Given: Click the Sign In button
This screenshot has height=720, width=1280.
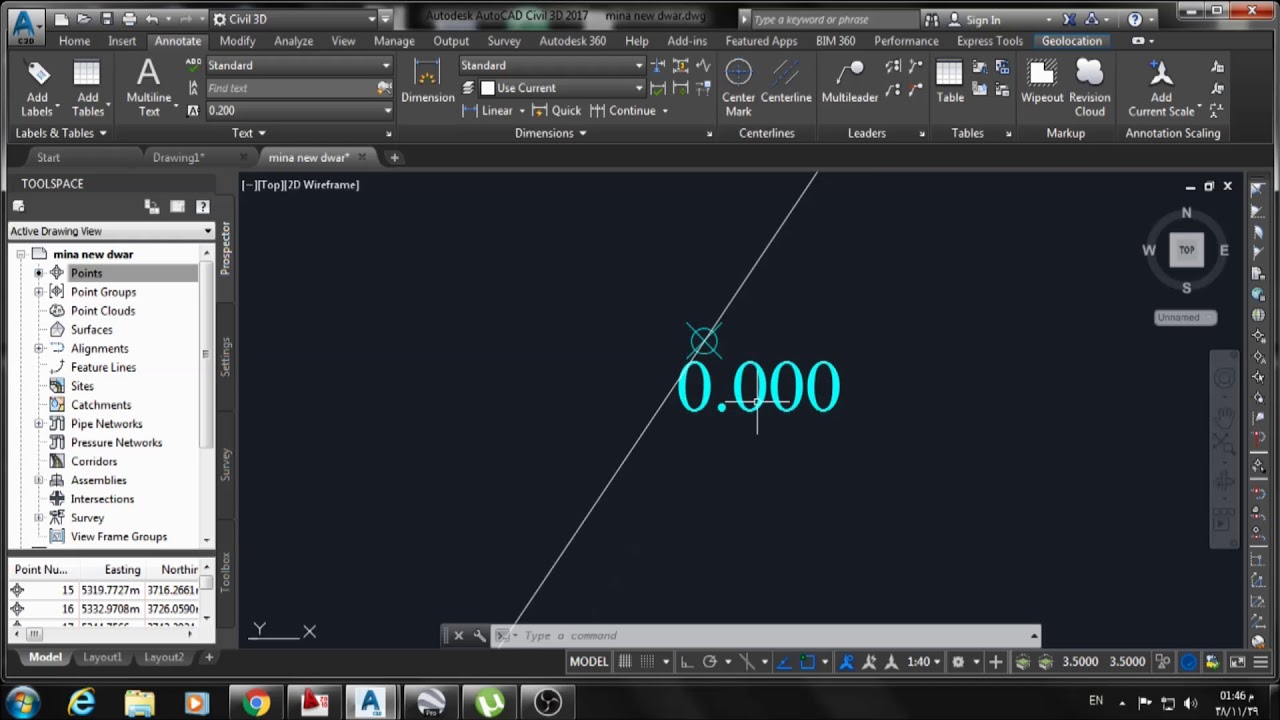Looking at the screenshot, I should 975,19.
